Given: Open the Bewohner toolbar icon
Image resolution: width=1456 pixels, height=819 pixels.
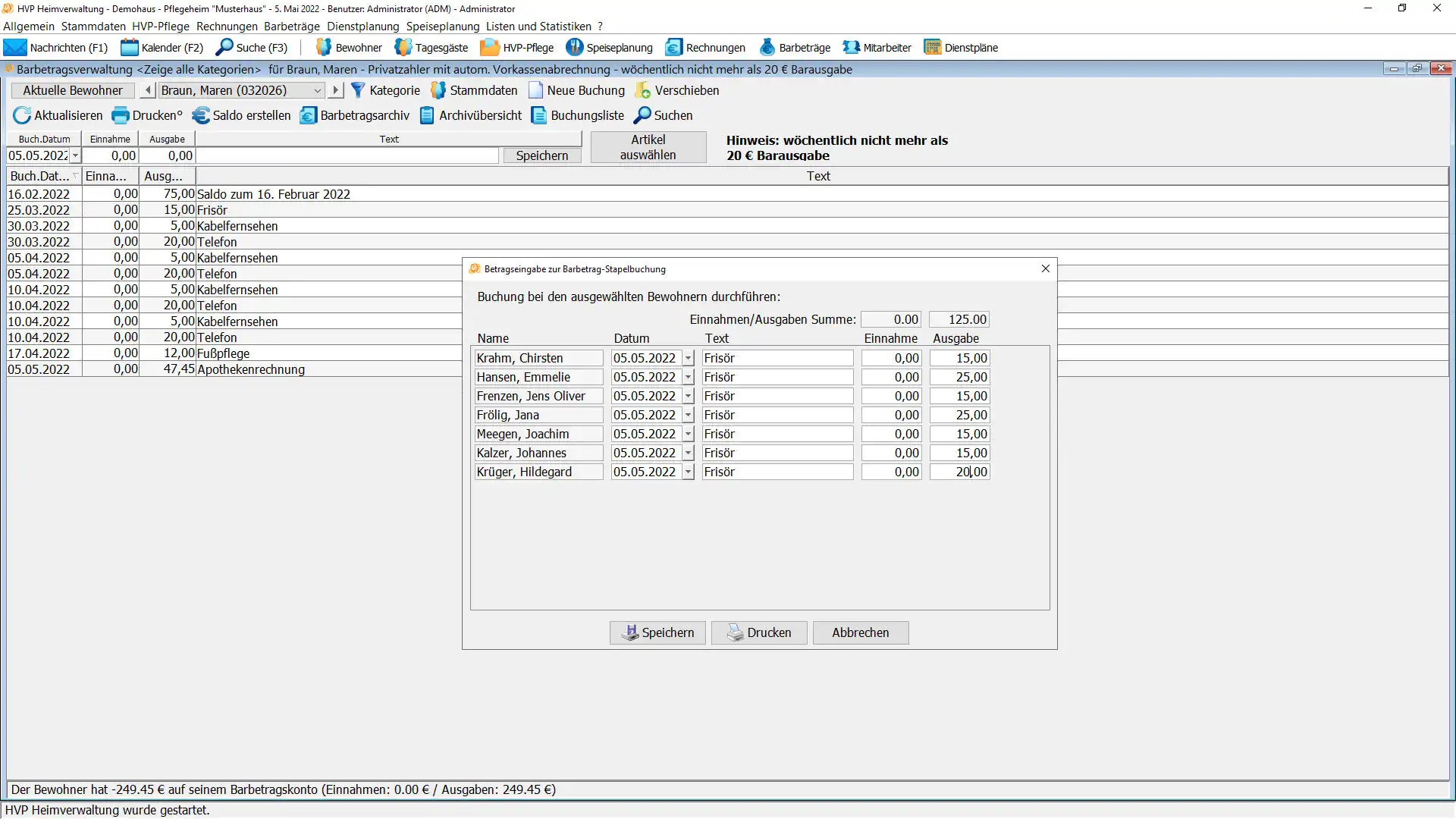Looking at the screenshot, I should pyautogui.click(x=324, y=47).
